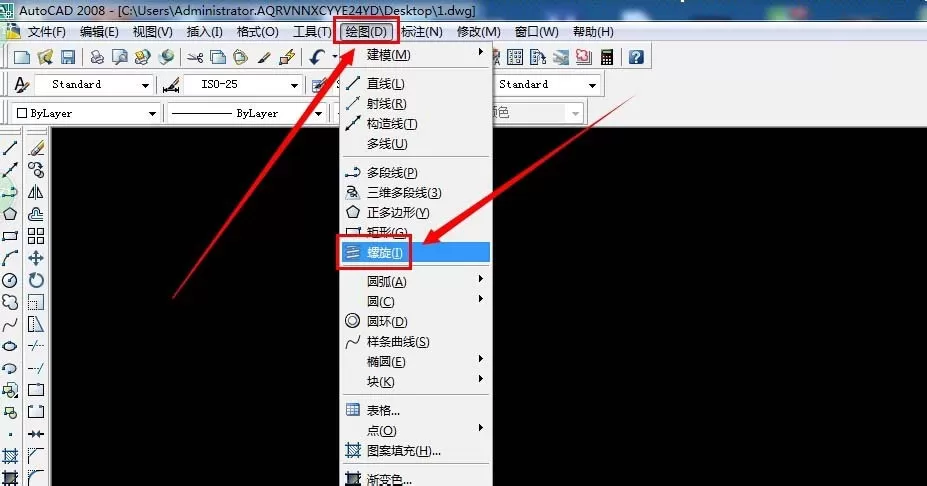Image resolution: width=927 pixels, height=486 pixels.
Task: Open the ByLayer linetype dropdown
Action: [x=318, y=113]
